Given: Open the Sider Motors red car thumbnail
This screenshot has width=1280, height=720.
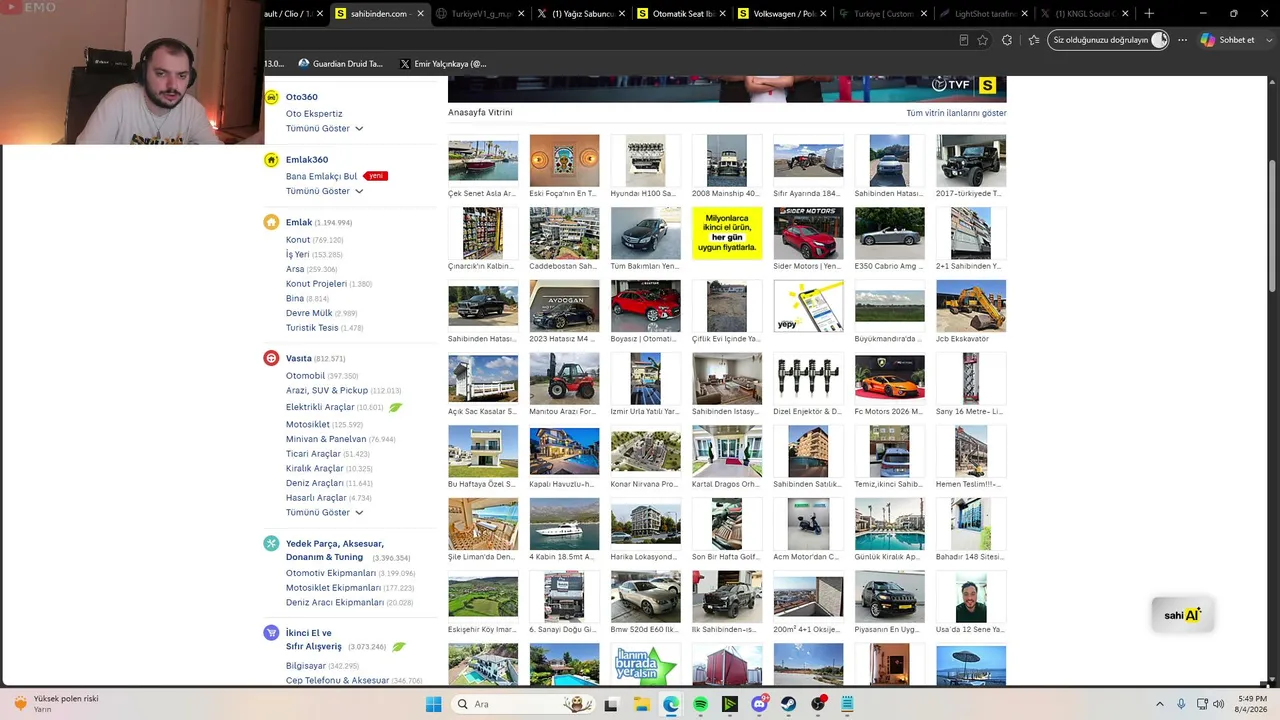Looking at the screenshot, I should 808,233.
